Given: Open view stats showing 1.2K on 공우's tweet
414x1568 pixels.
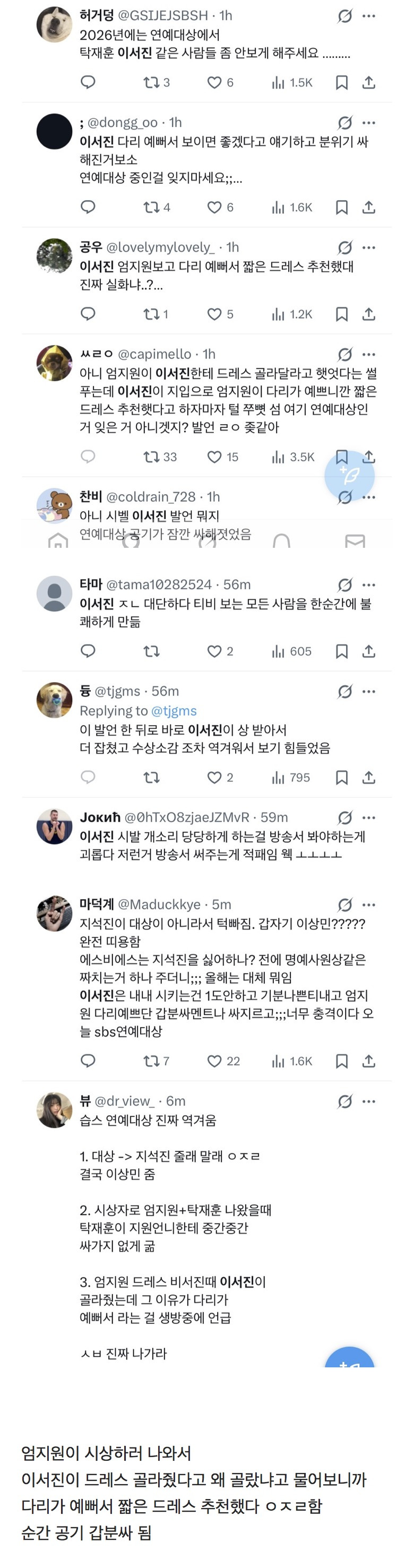Looking at the screenshot, I should [x=291, y=314].
